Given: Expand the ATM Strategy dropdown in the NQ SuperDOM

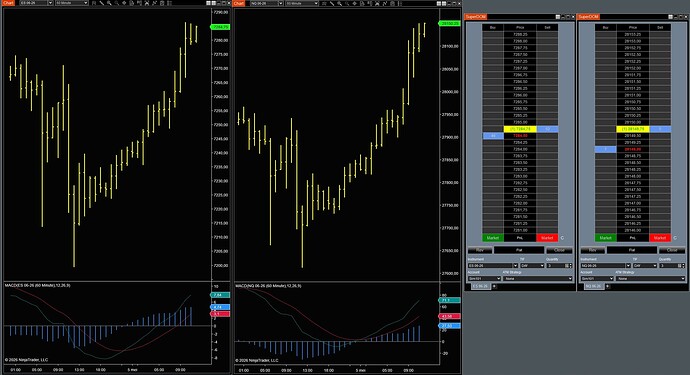Looking at the screenshot, I should coord(683,279).
